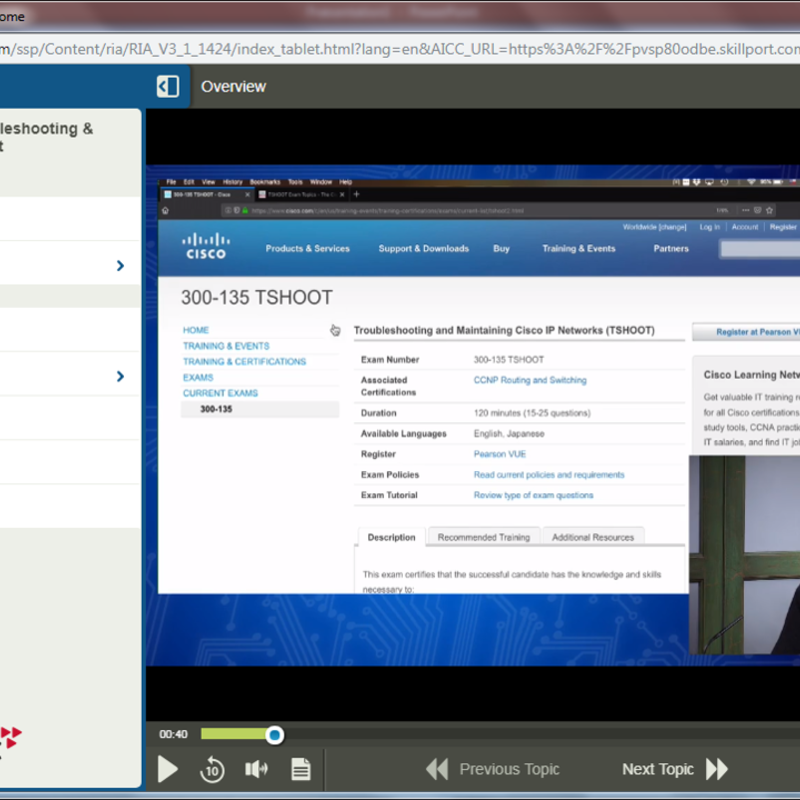
Task: Click Partners on the Cisco nav bar
Action: 671,248
